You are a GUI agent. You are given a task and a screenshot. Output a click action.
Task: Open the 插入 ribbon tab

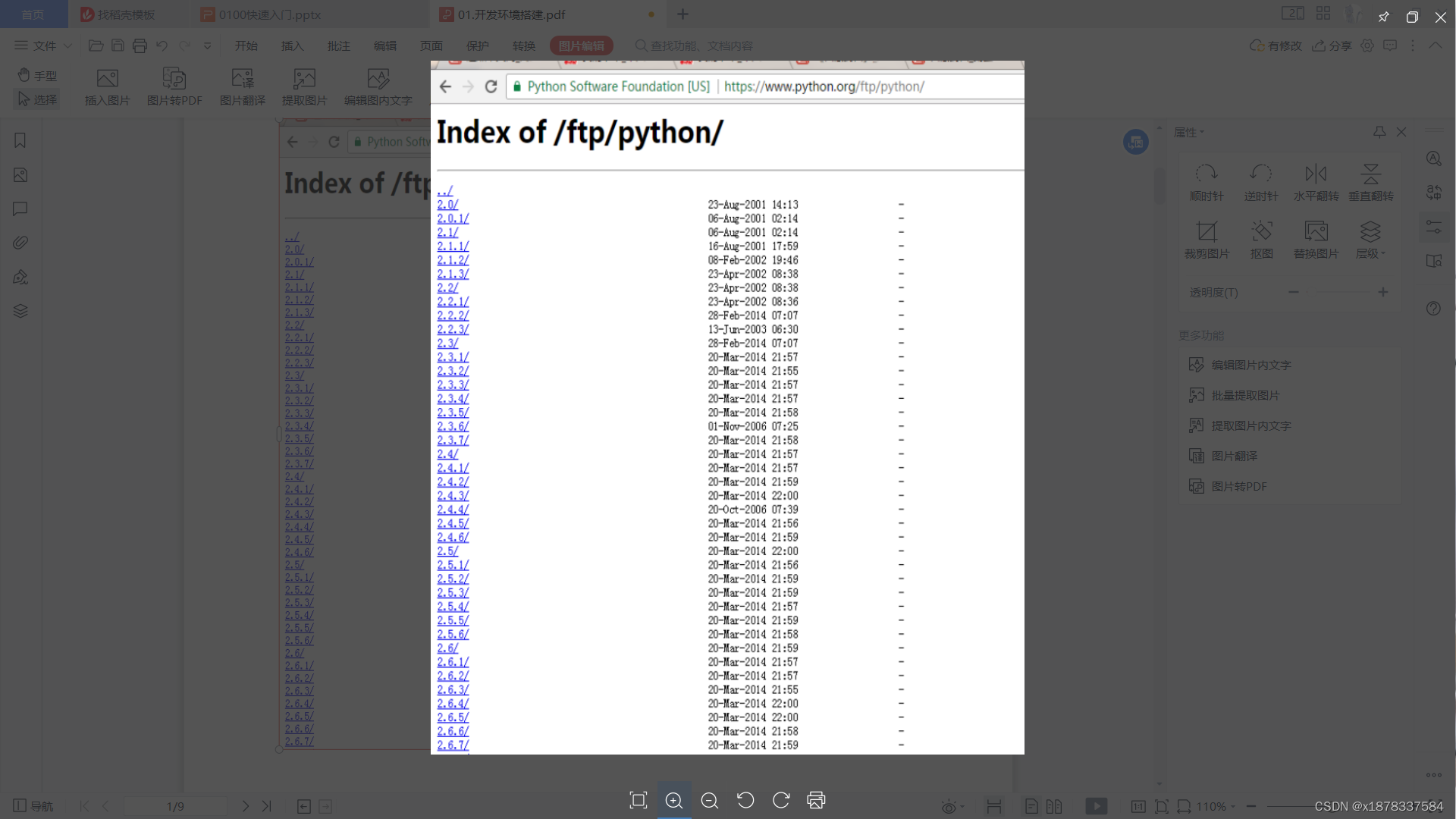click(x=292, y=45)
